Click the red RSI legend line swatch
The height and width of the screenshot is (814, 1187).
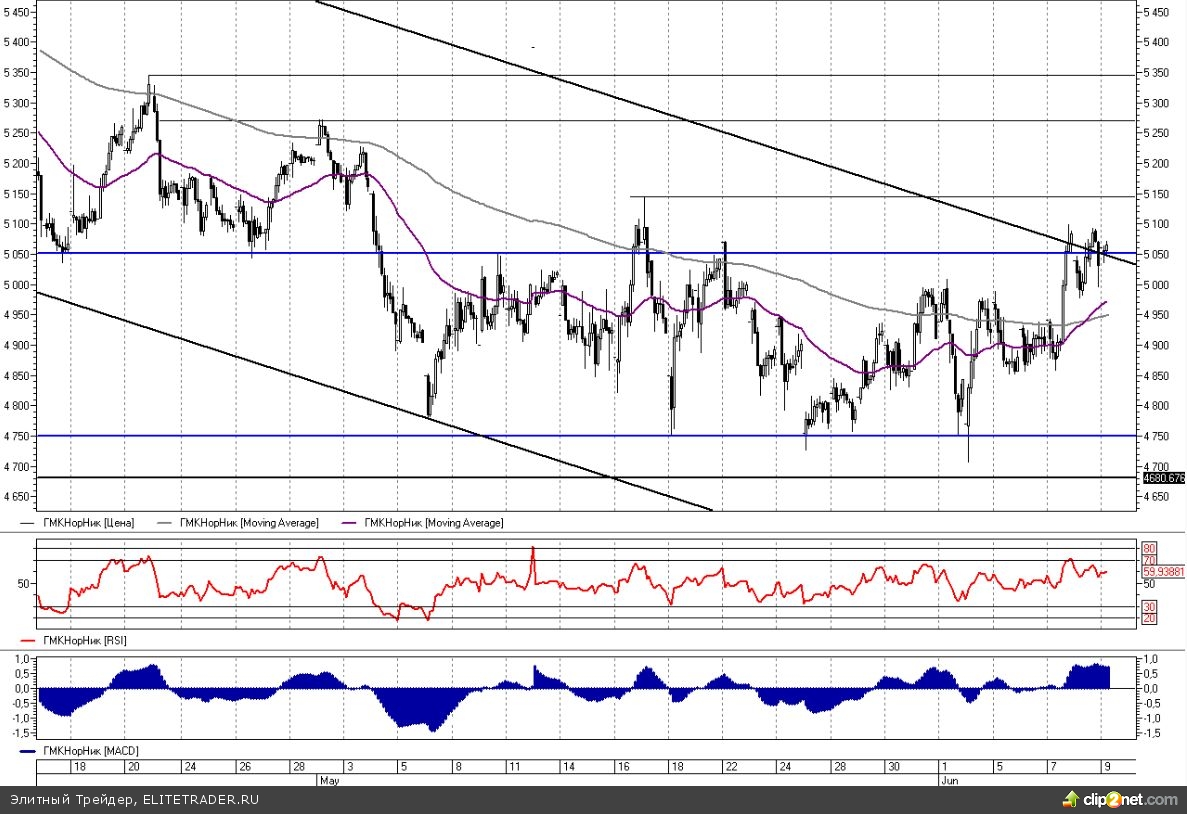point(28,640)
